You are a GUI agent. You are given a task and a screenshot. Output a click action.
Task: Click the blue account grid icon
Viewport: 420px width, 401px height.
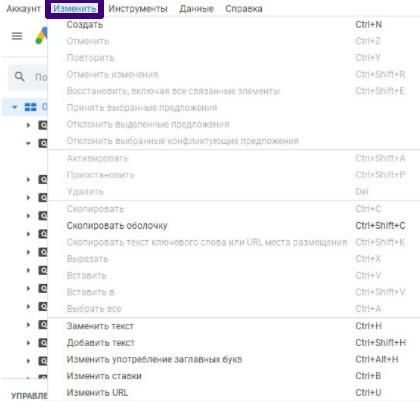[x=31, y=107]
